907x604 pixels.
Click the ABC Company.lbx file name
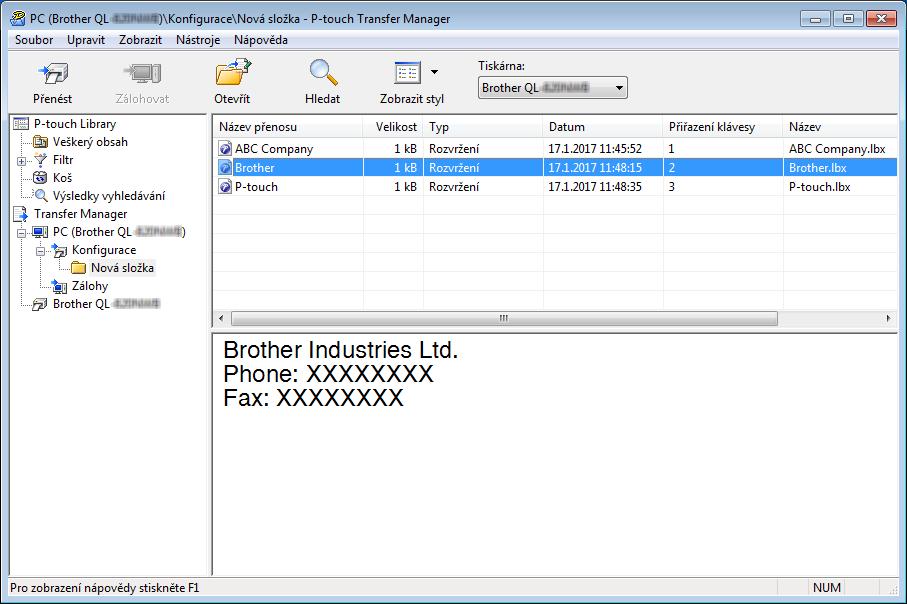pyautogui.click(x=837, y=149)
